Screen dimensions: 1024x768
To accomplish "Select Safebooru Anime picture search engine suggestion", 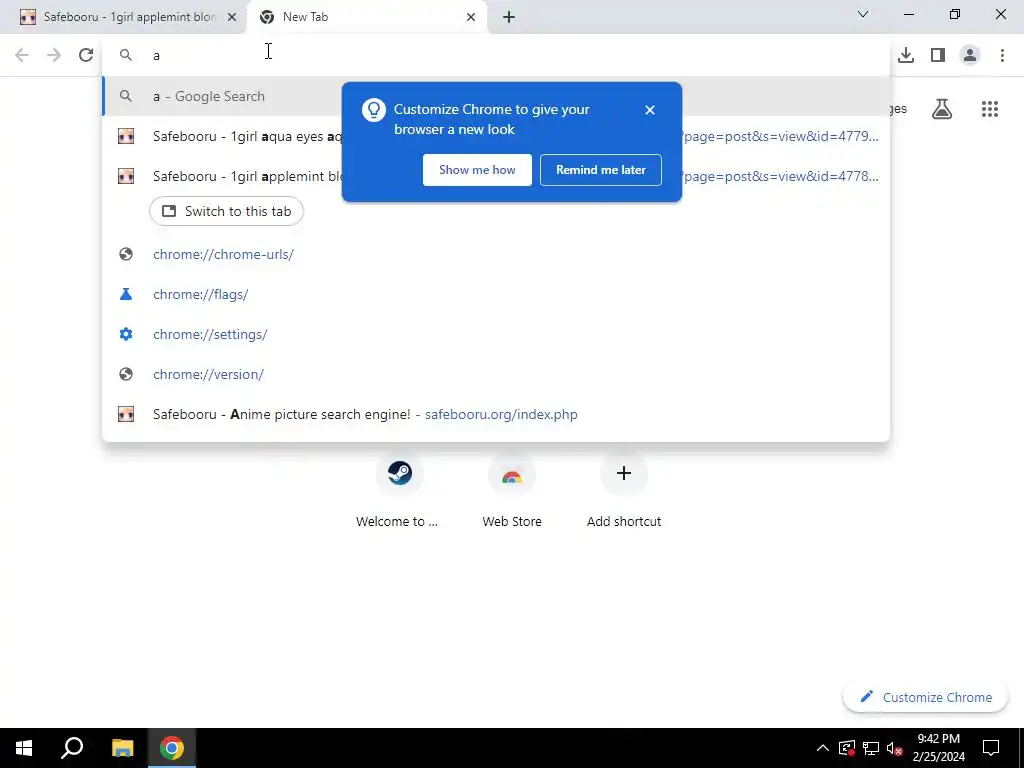I will 496,414.
